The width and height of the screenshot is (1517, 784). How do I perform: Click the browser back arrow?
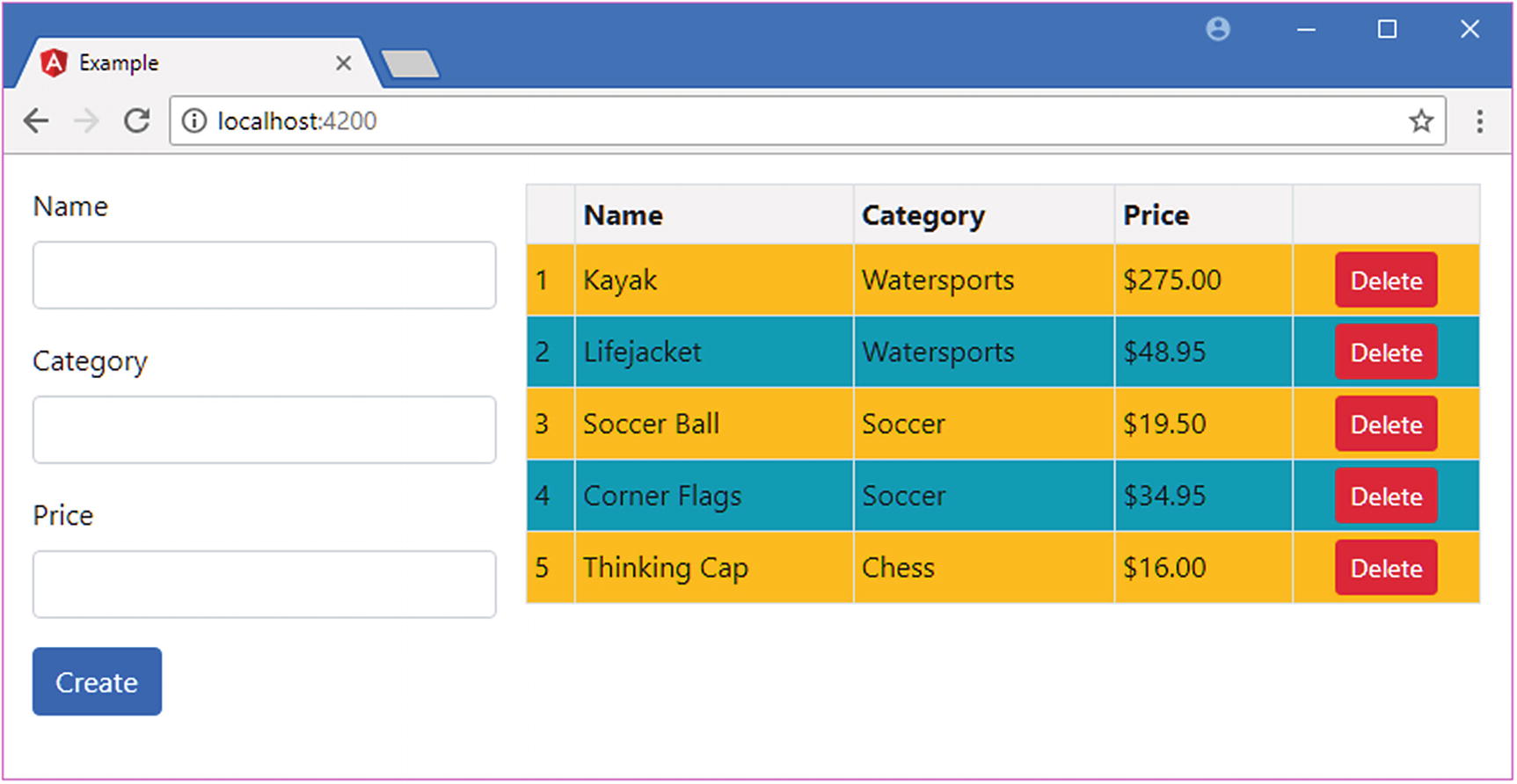coord(36,120)
